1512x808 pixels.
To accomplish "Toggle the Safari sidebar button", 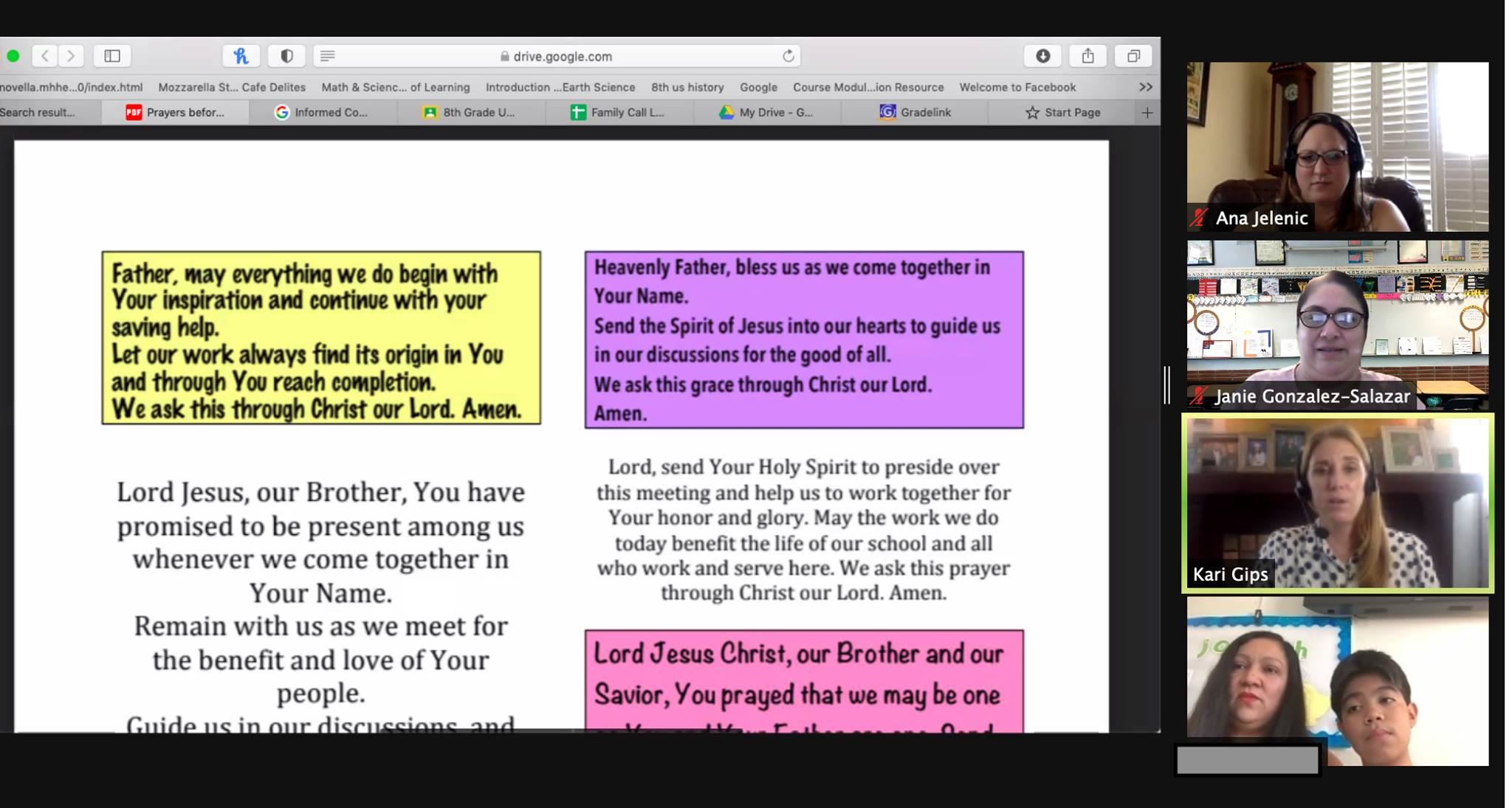I will [x=112, y=56].
